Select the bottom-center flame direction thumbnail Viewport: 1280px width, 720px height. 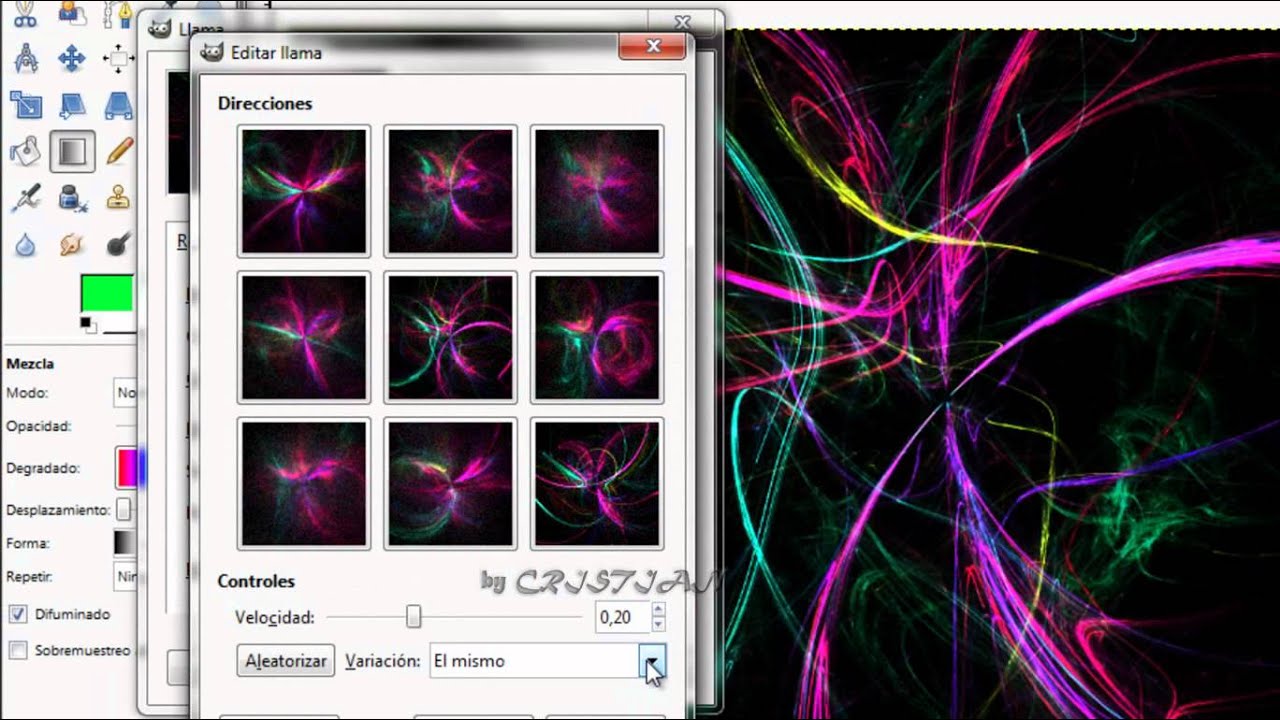click(x=451, y=483)
